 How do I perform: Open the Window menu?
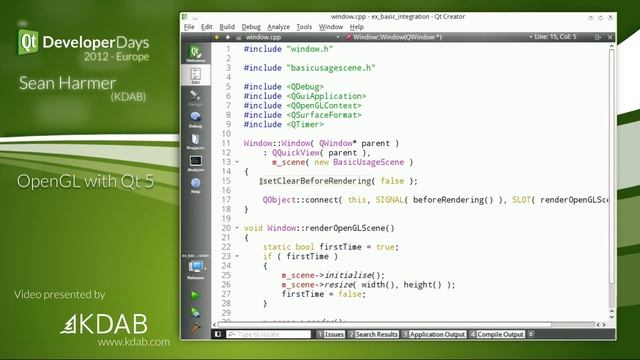(x=331, y=27)
